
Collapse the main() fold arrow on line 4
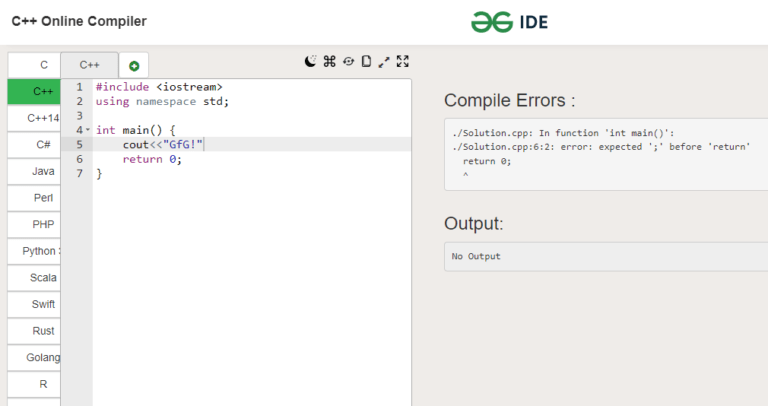tap(88, 130)
